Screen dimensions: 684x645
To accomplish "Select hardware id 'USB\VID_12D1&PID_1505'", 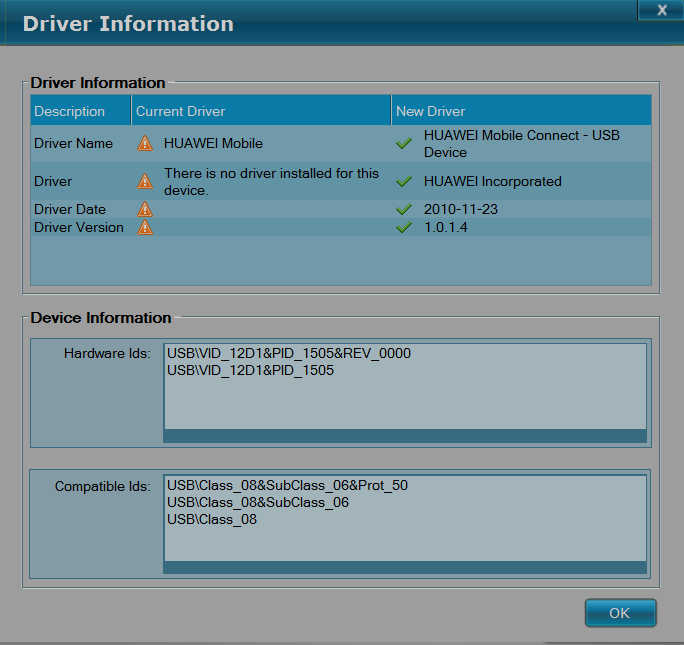I will coord(250,370).
